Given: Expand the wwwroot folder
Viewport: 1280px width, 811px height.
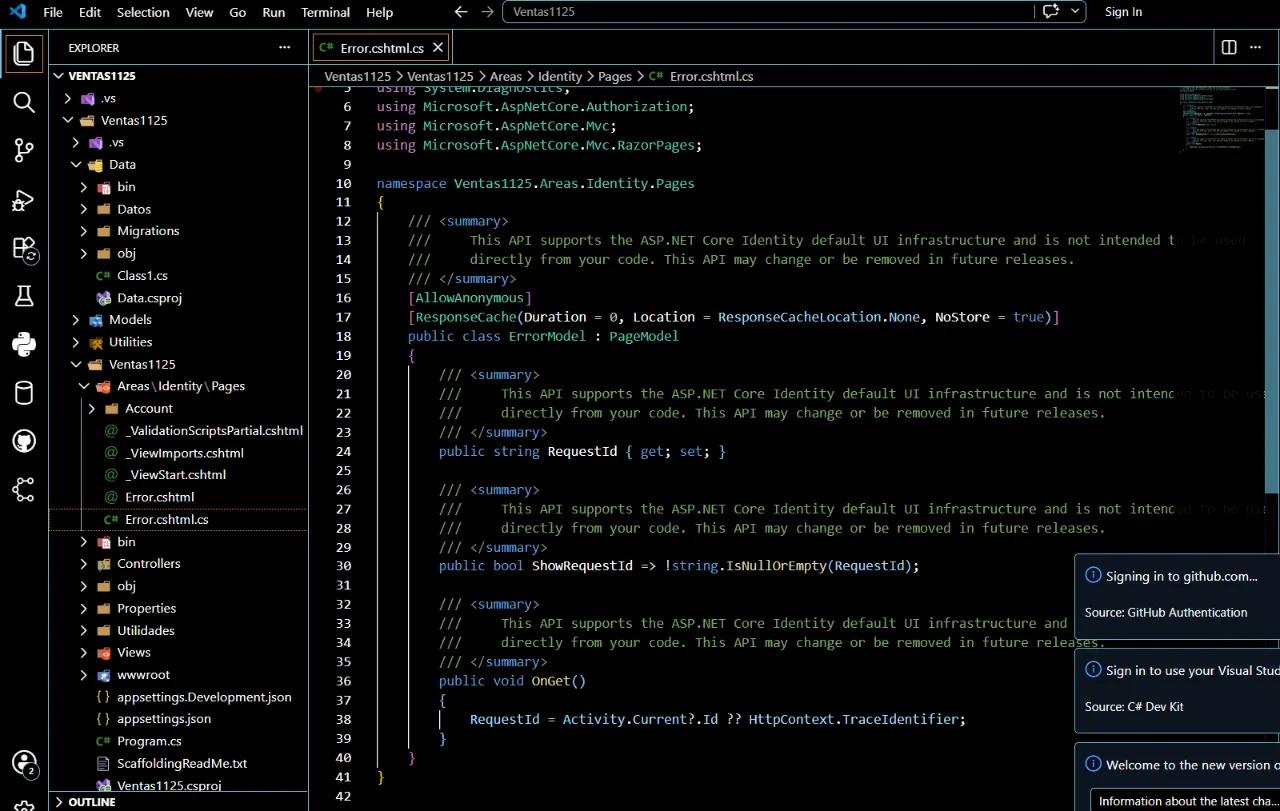Looking at the screenshot, I should point(83,675).
